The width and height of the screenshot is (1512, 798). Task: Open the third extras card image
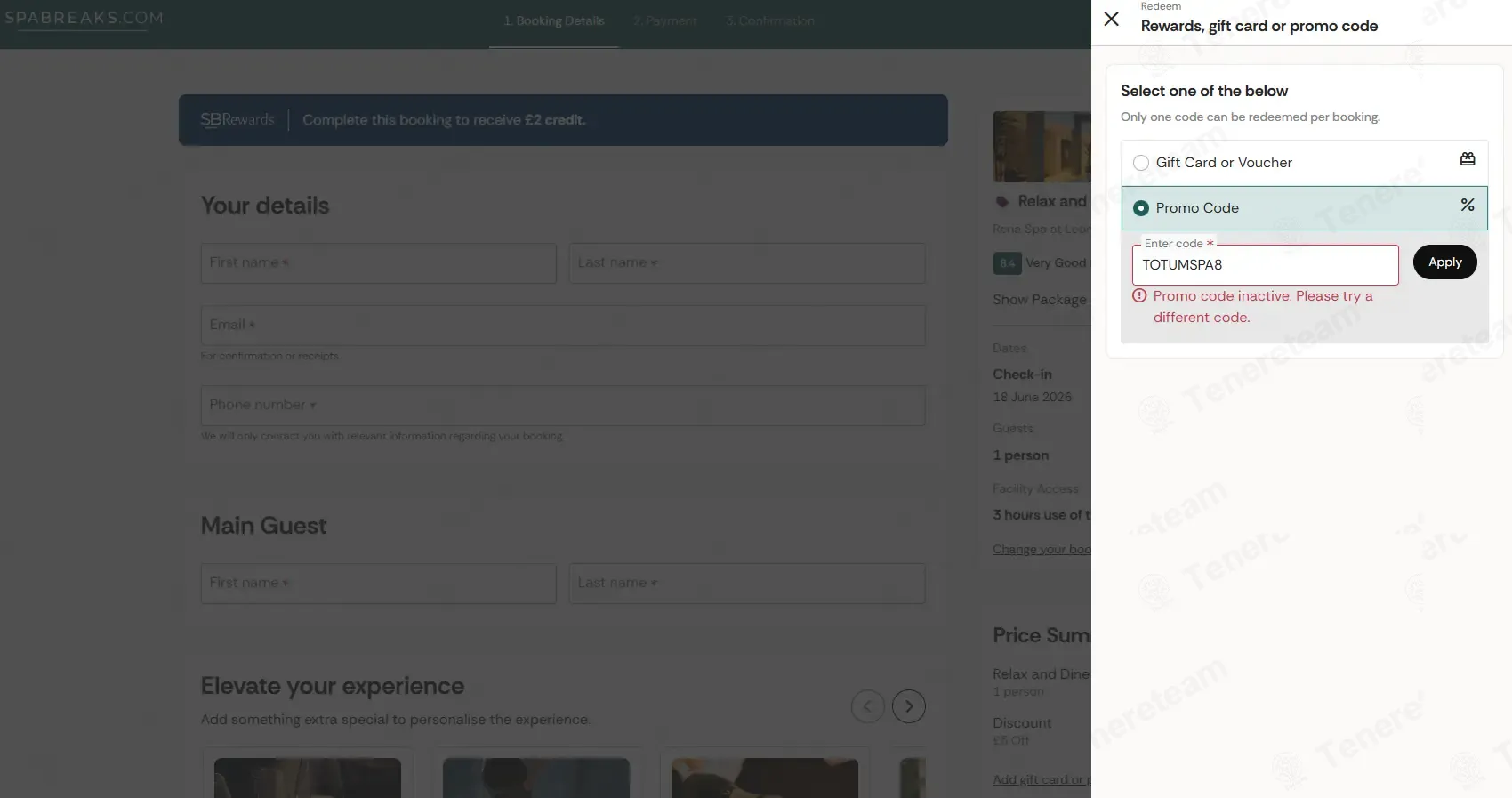[765, 778]
